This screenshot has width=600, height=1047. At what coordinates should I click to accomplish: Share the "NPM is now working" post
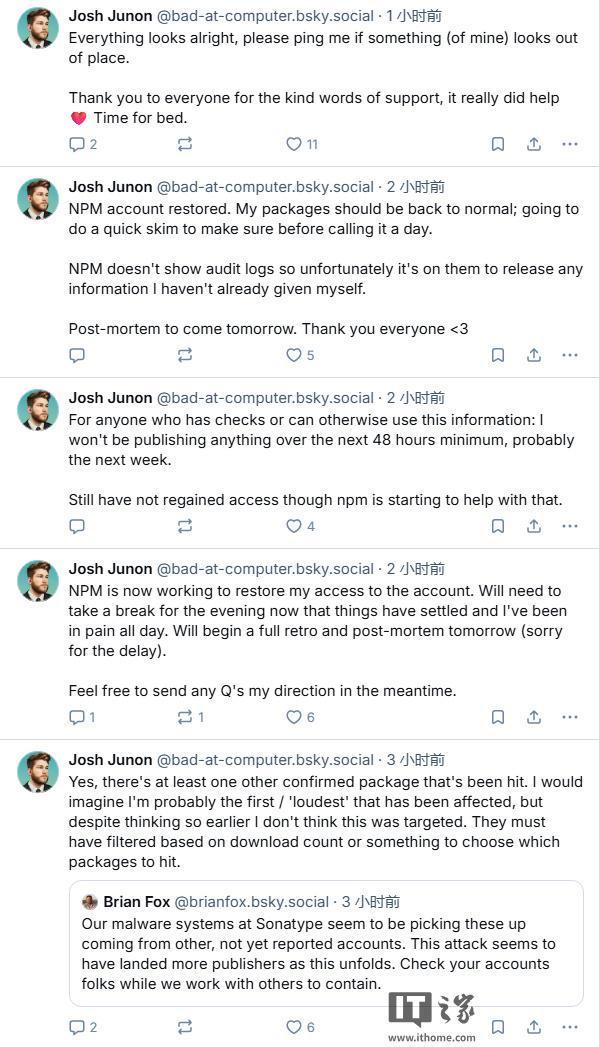[x=534, y=717]
